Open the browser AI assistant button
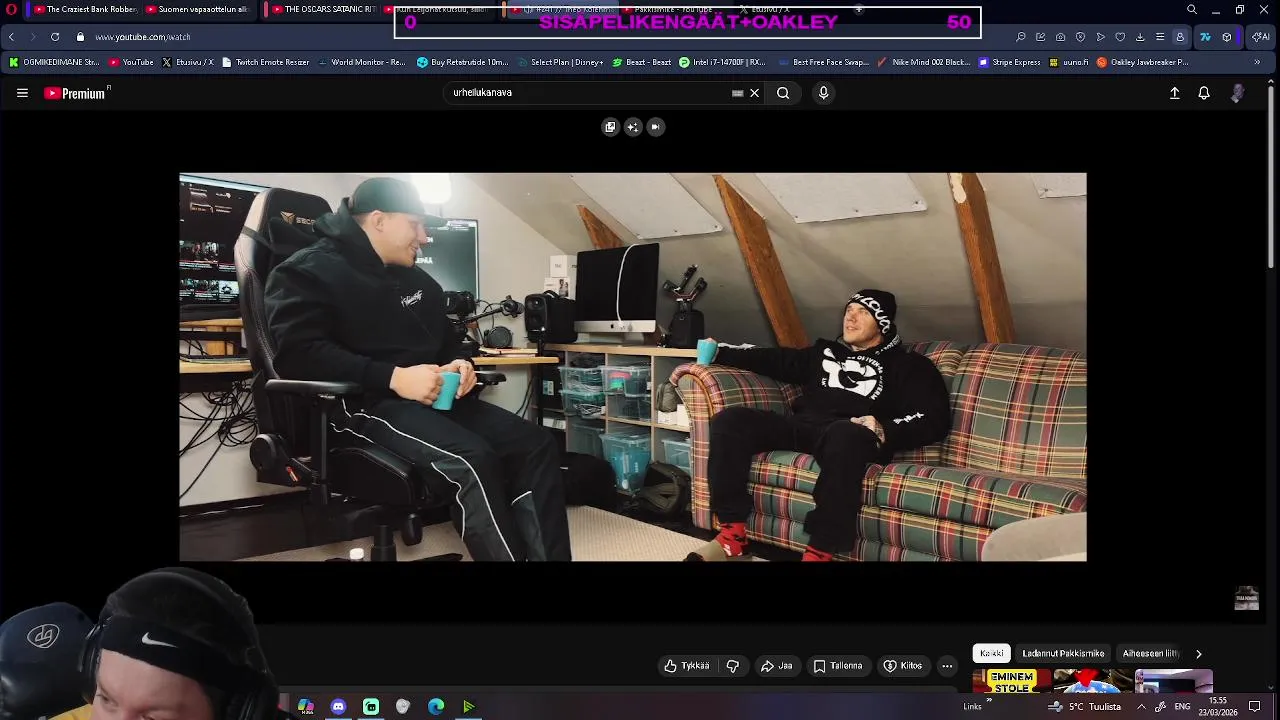The width and height of the screenshot is (1280, 720). click(x=1259, y=37)
